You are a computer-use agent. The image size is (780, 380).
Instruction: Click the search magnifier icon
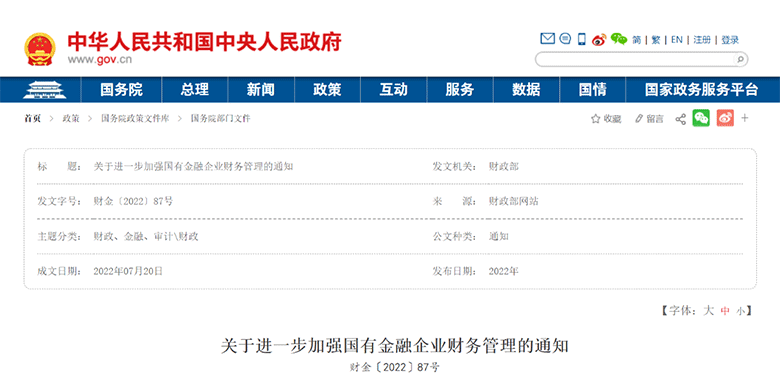click(740, 60)
